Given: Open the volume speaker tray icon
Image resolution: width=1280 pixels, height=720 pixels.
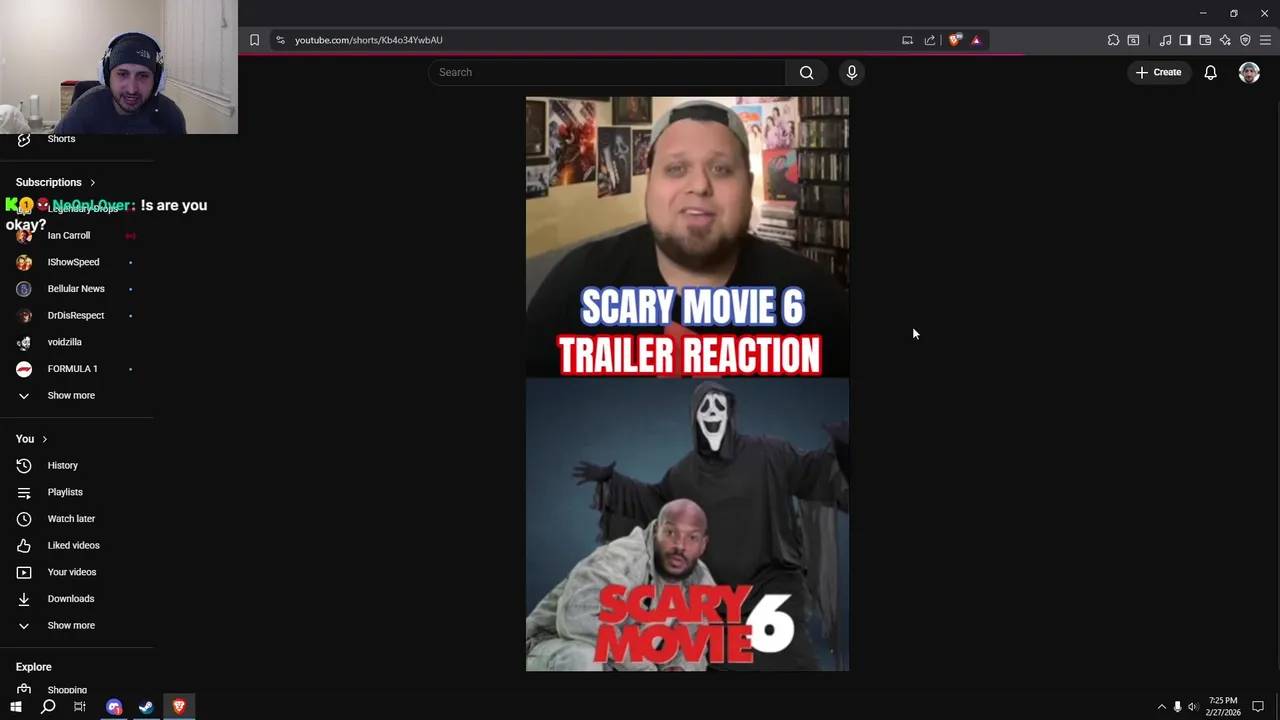Looking at the screenshot, I should [x=1192, y=707].
